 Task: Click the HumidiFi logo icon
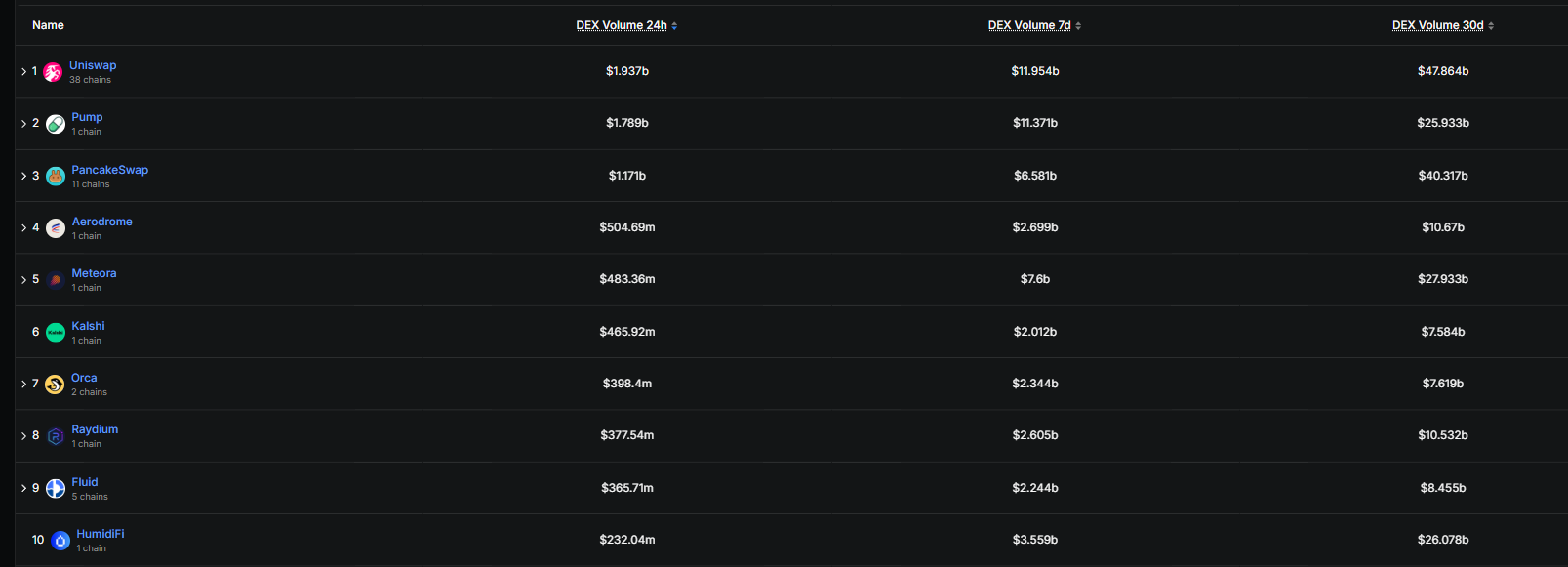coord(60,541)
